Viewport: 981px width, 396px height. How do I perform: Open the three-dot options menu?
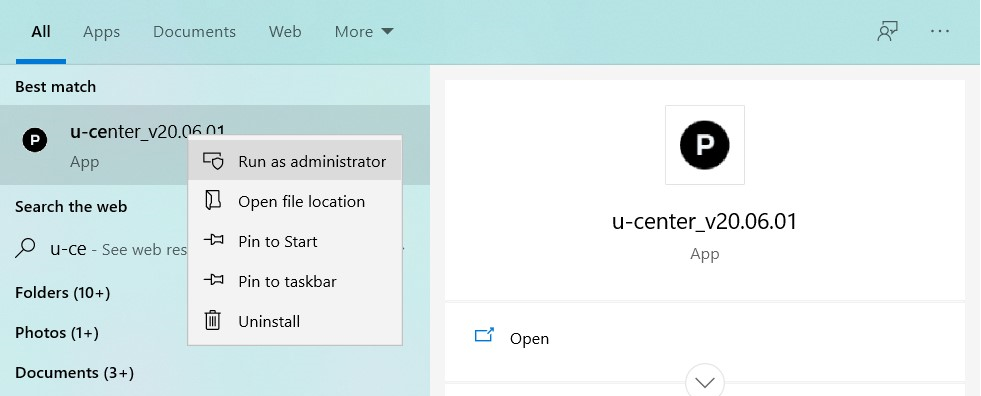click(940, 31)
